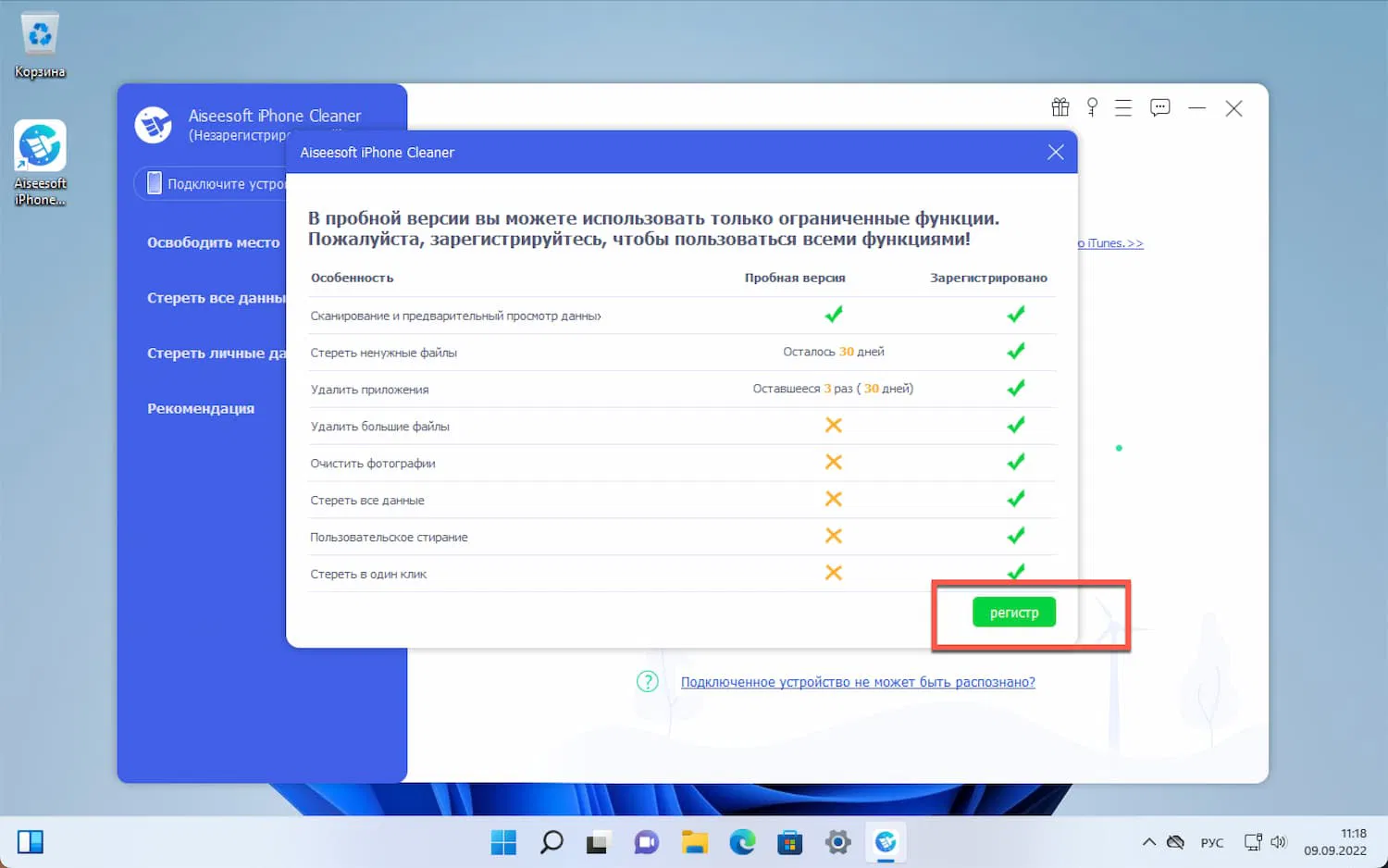1388x868 pixels.
Task: Click the «Подключите устройство» device selector
Action: (x=211, y=183)
